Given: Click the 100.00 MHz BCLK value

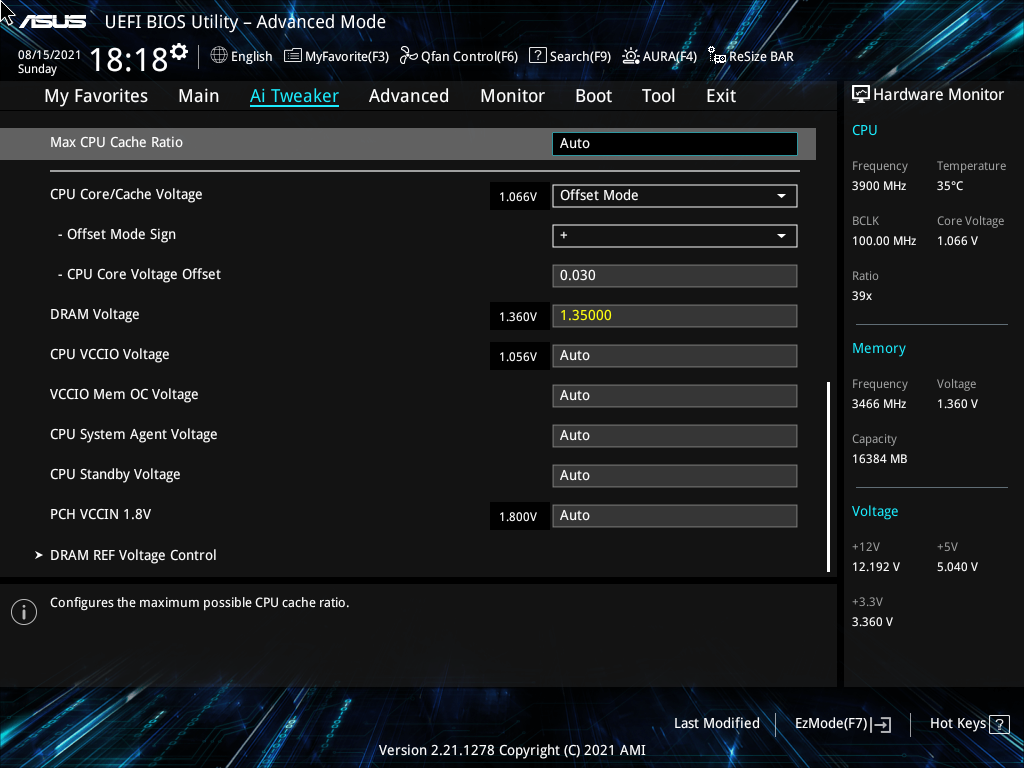Looking at the screenshot, I should [x=884, y=241].
